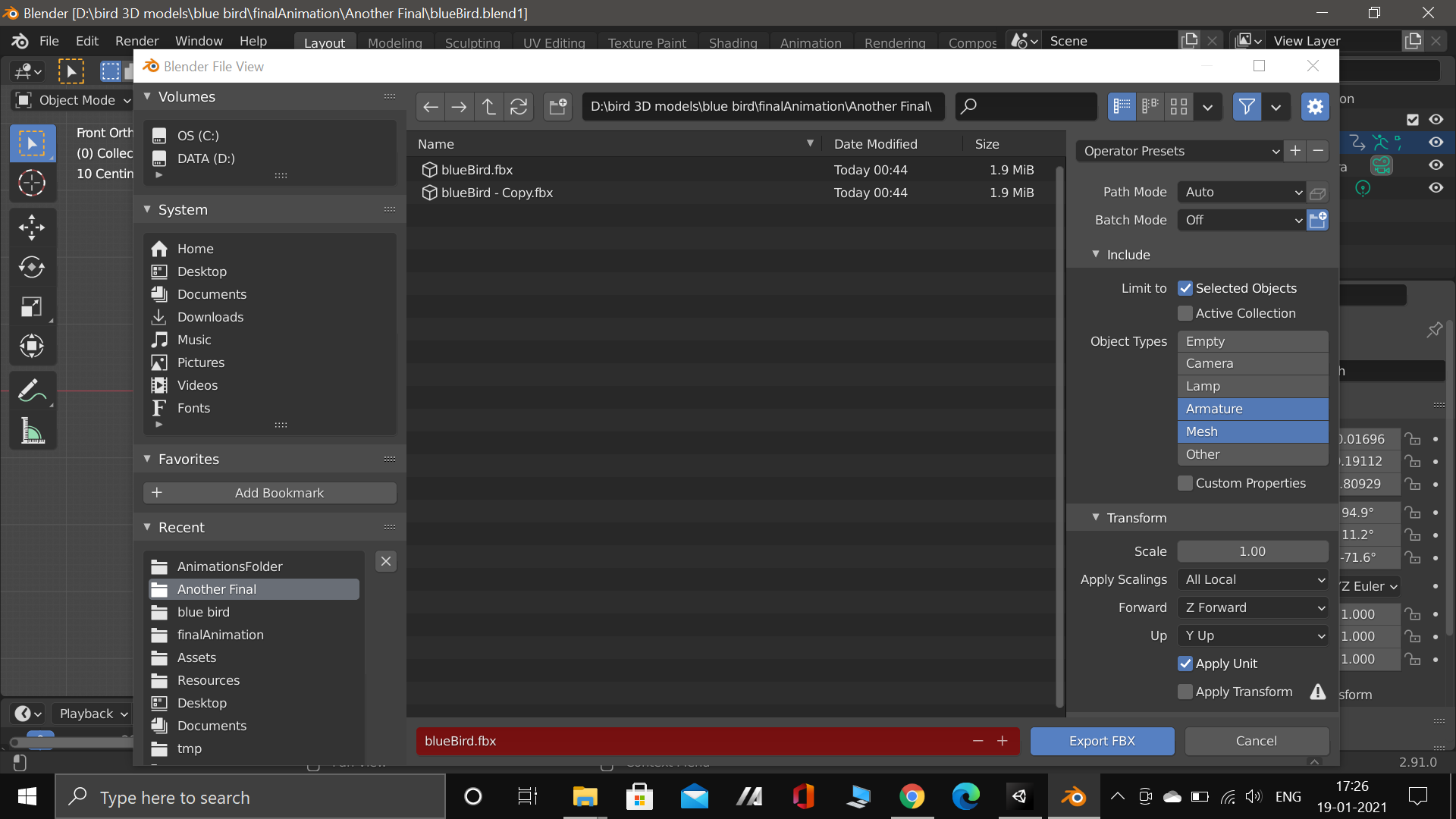
Task: Click the refresh file list icon
Action: [519, 107]
